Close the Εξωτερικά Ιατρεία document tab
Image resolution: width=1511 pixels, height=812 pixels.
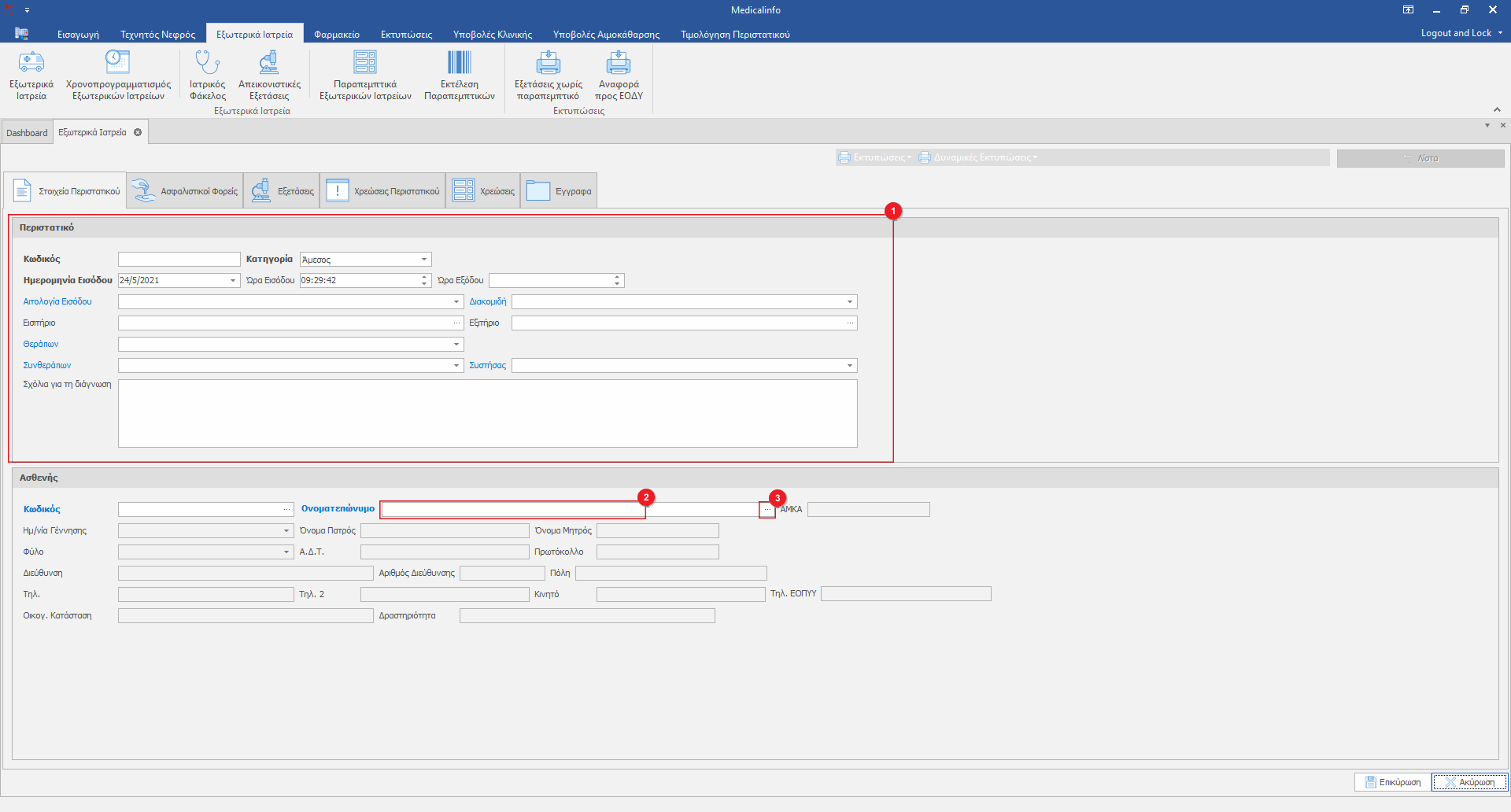(x=138, y=132)
